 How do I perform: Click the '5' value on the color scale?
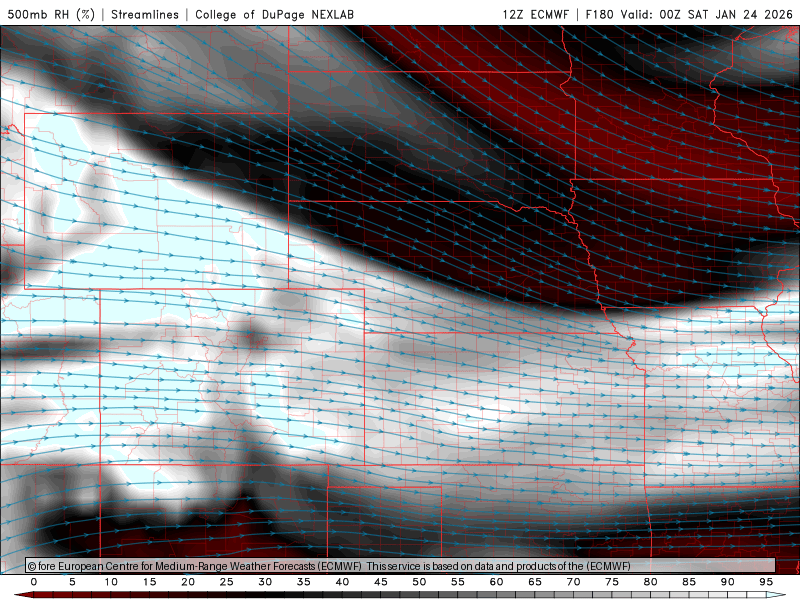click(x=72, y=582)
